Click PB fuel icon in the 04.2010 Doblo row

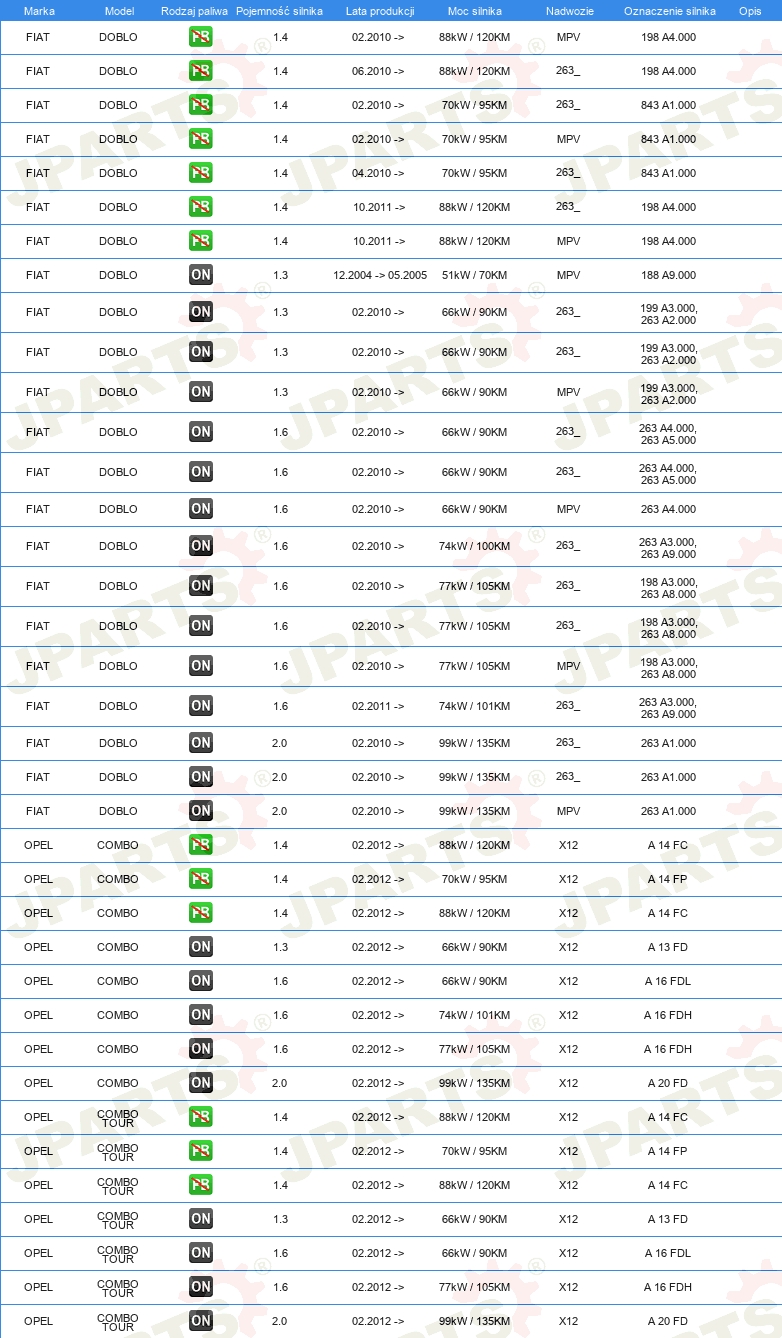(201, 173)
